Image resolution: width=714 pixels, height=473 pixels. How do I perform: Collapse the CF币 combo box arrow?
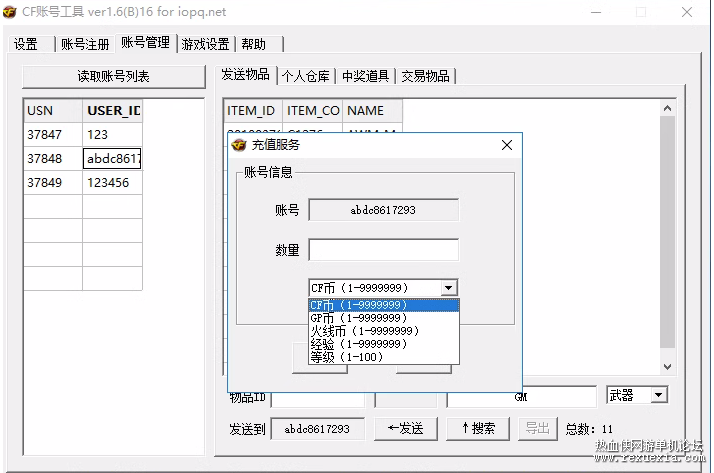(449, 288)
